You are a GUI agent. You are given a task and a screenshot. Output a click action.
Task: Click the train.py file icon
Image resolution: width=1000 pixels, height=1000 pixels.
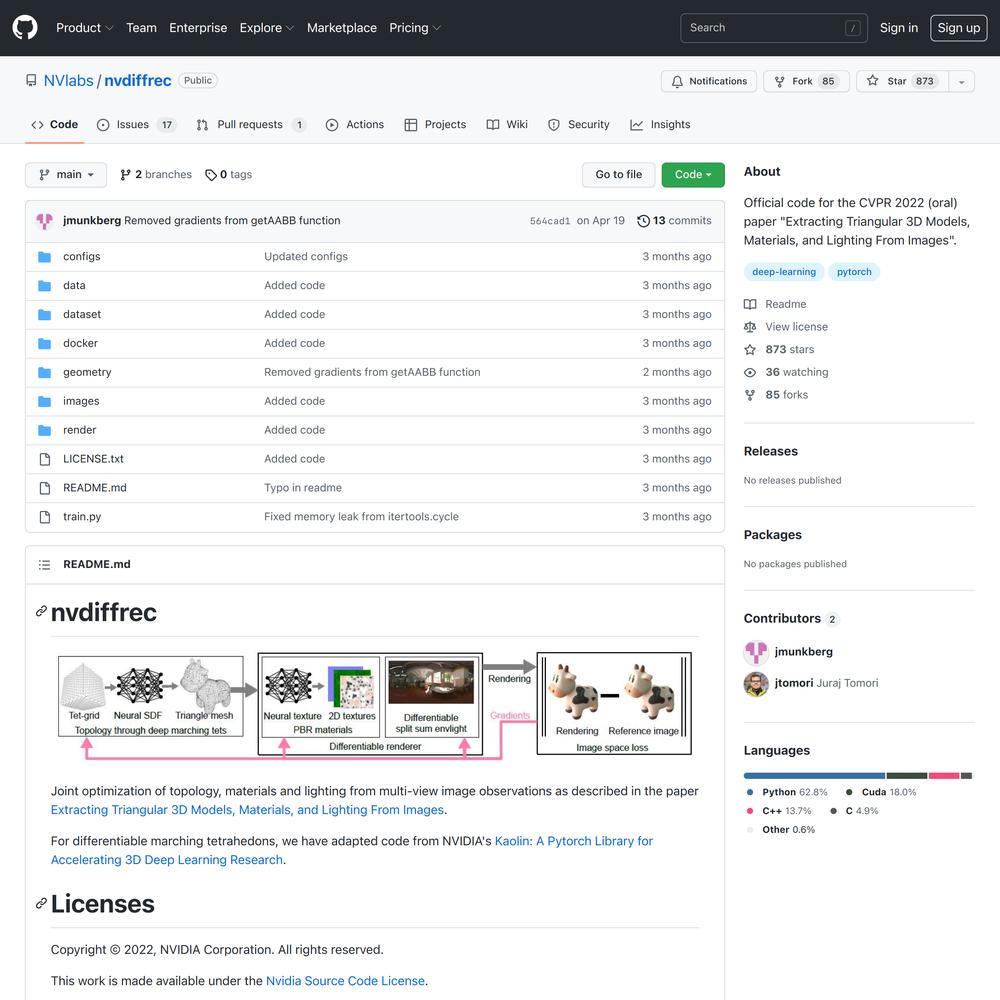[45, 517]
